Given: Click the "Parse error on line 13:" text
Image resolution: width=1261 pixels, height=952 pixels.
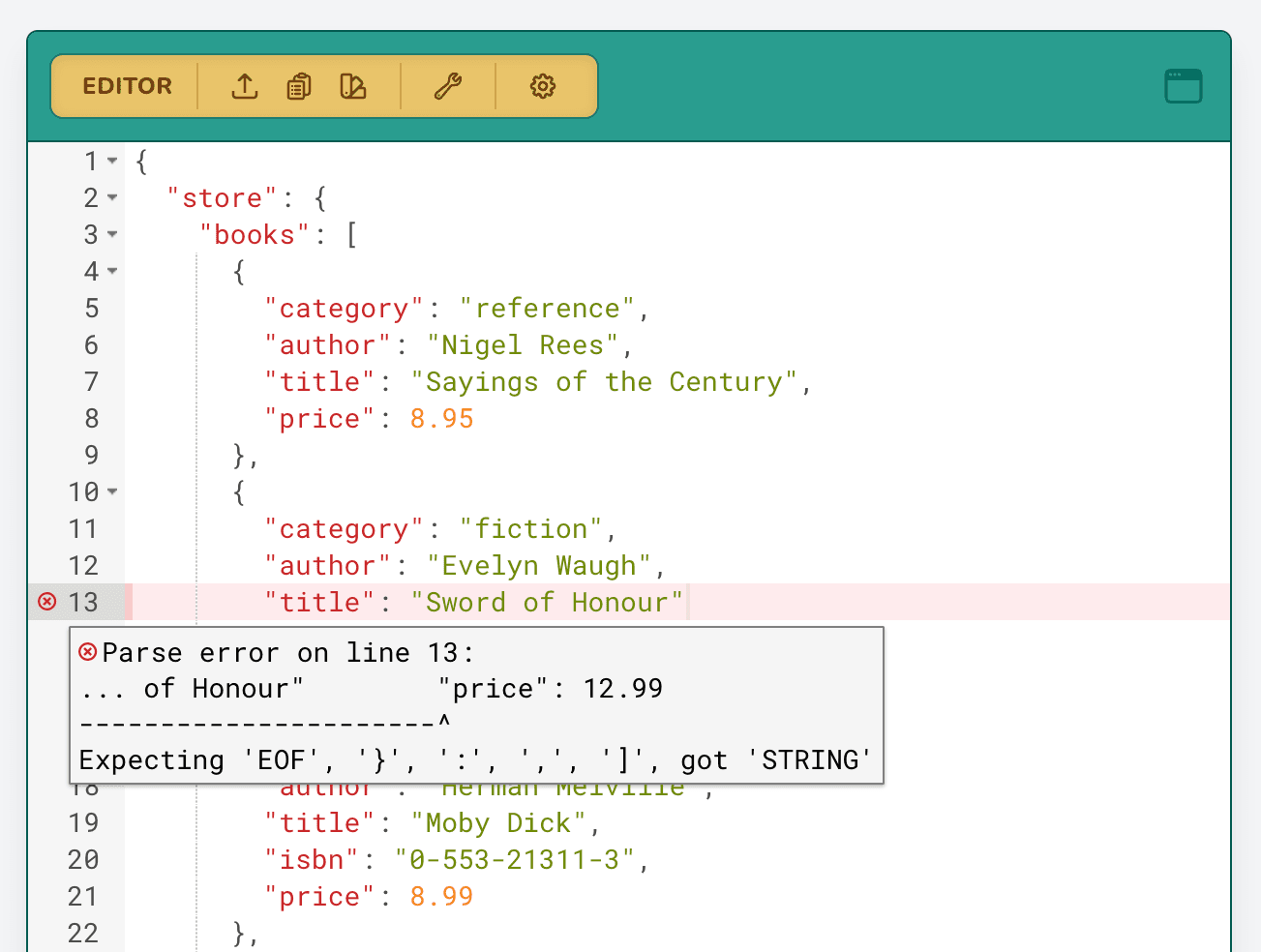Looking at the screenshot, I should click(x=288, y=653).
